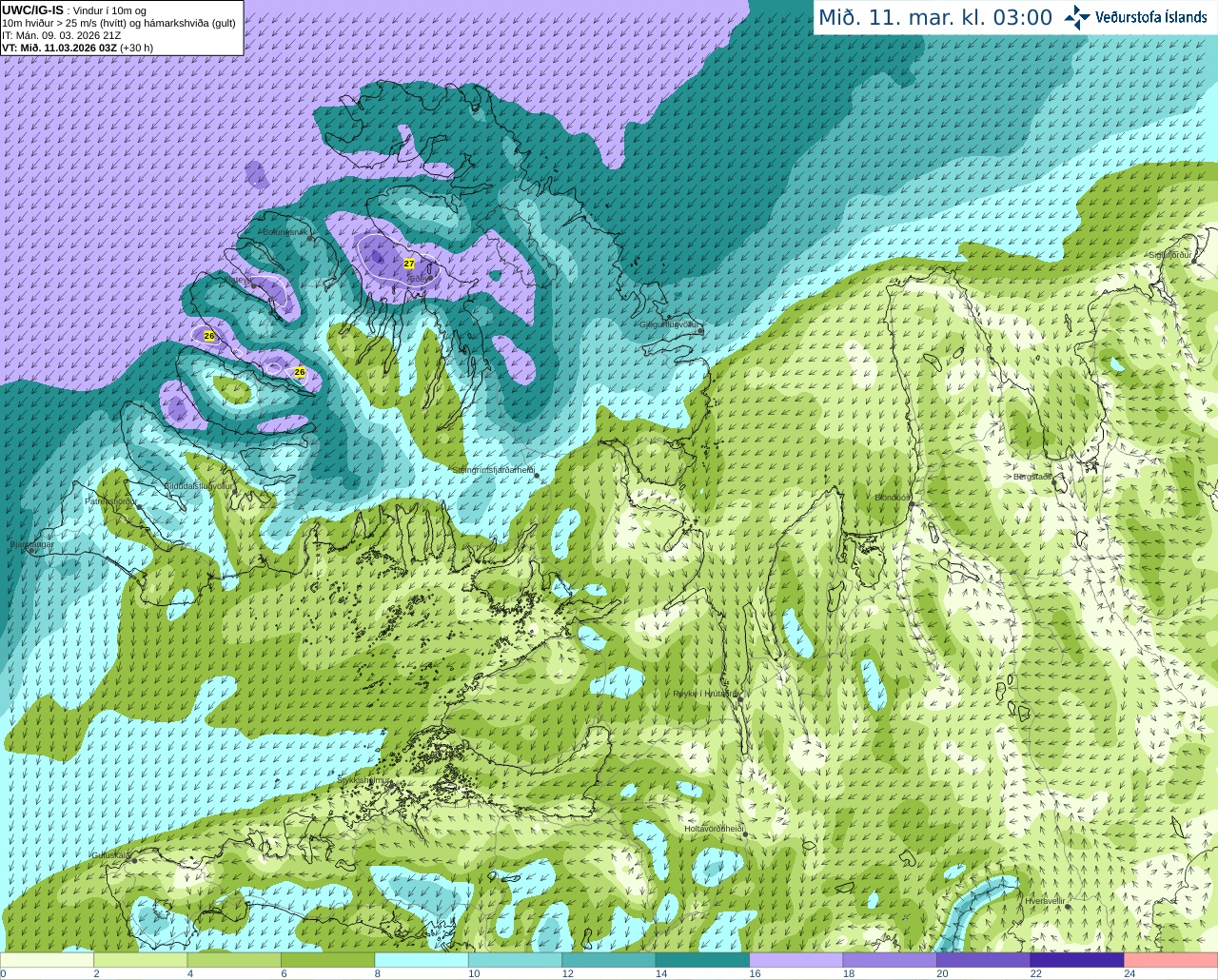This screenshot has width=1218, height=980.
Task: Select the Gjögurflugvöllur station marker
Action: point(700,332)
